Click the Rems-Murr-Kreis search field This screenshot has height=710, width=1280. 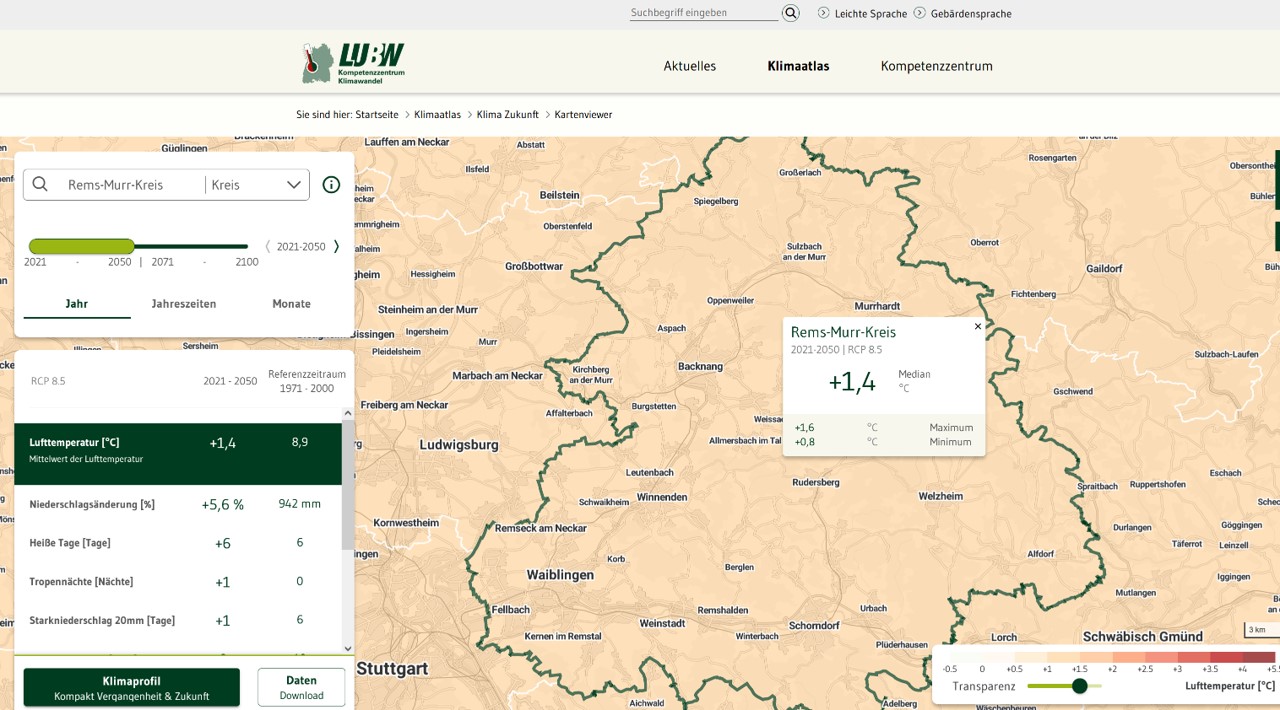[x=130, y=185]
